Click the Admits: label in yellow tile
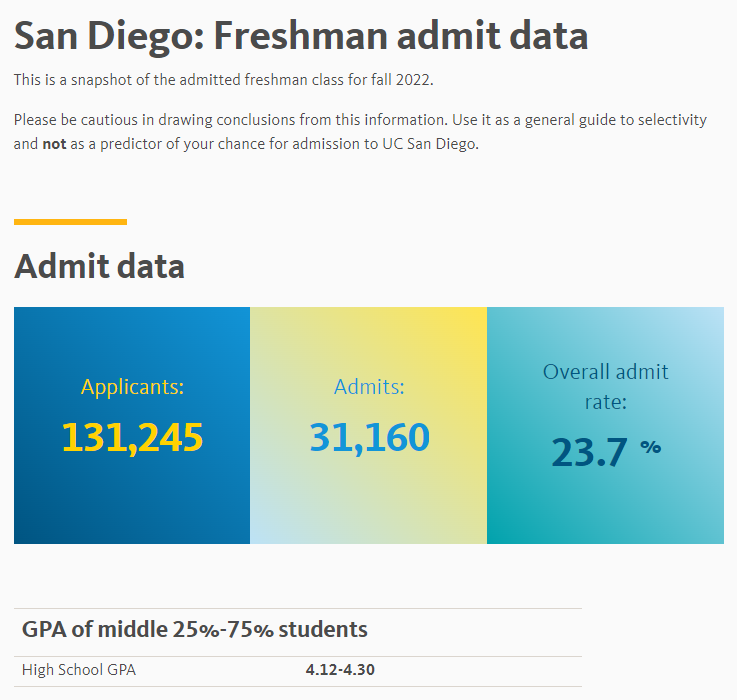This screenshot has height=700, width=737. click(369, 387)
